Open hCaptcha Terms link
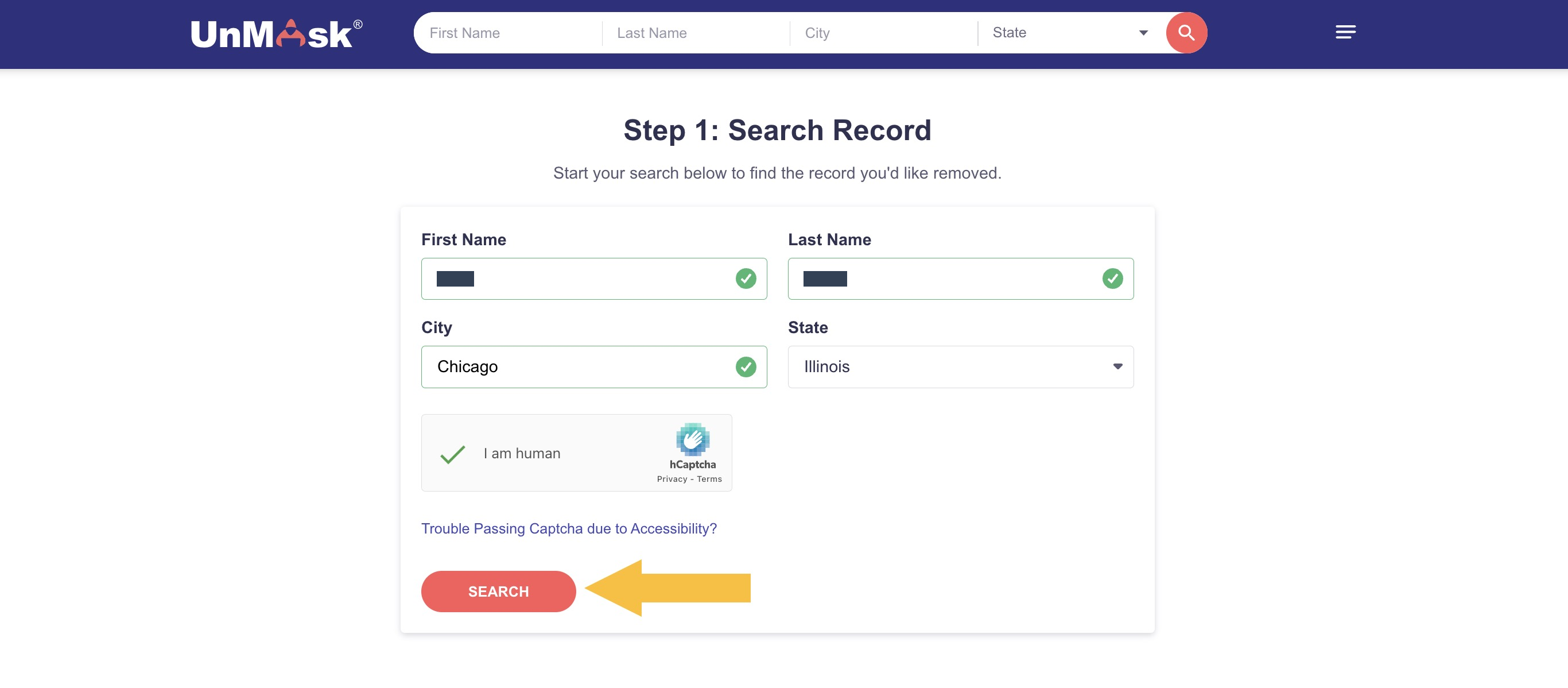The width and height of the screenshot is (1568, 688). click(x=709, y=479)
